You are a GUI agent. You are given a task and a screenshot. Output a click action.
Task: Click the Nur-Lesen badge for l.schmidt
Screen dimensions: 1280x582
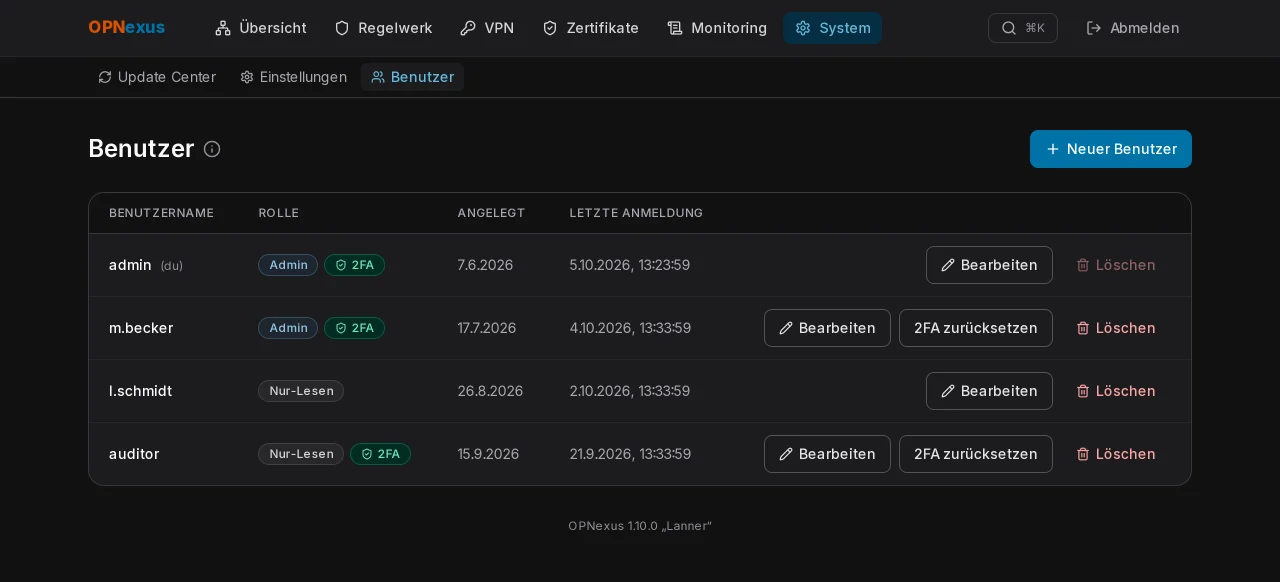click(301, 391)
